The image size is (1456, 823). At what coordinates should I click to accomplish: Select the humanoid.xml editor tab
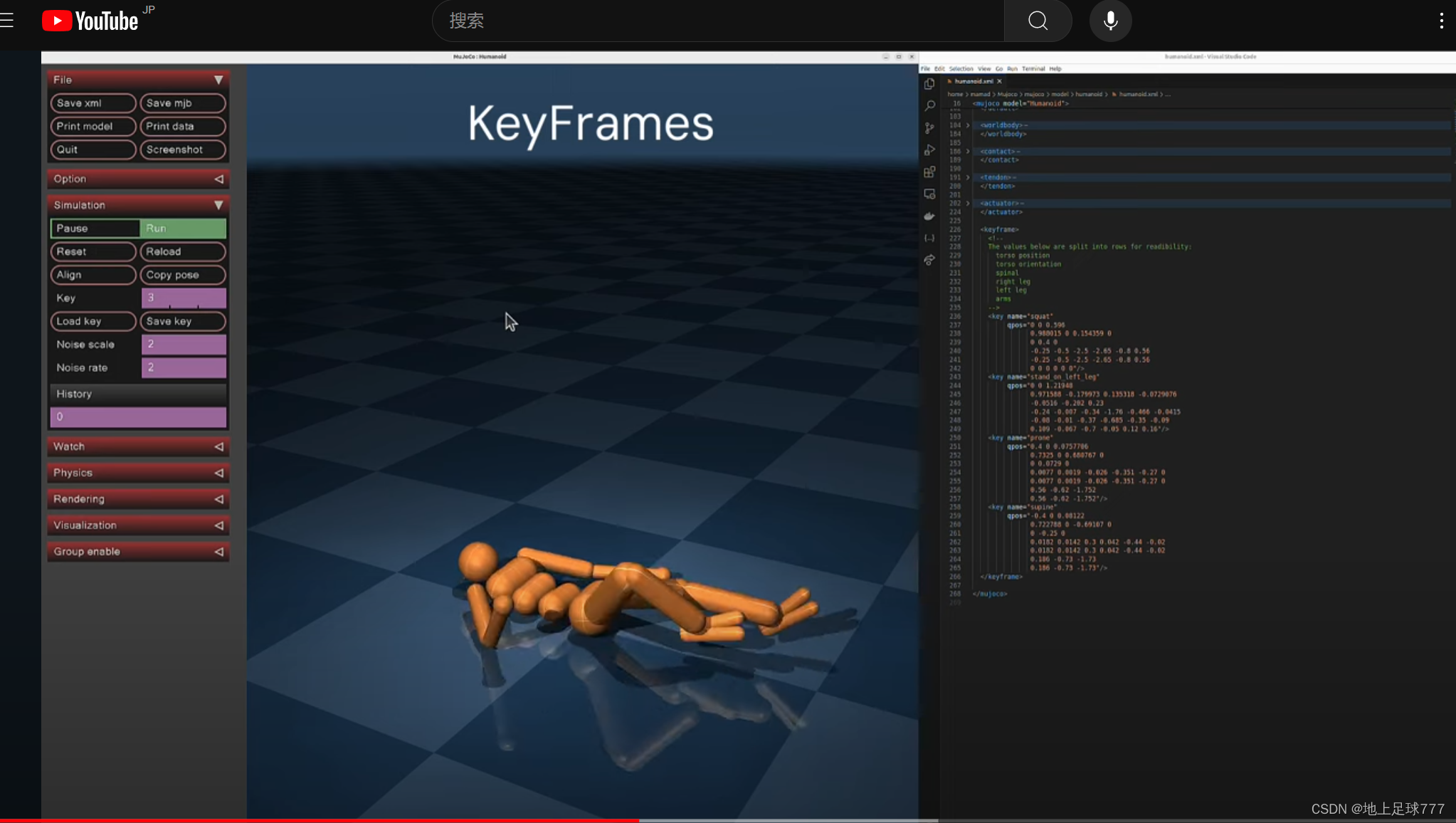(973, 81)
